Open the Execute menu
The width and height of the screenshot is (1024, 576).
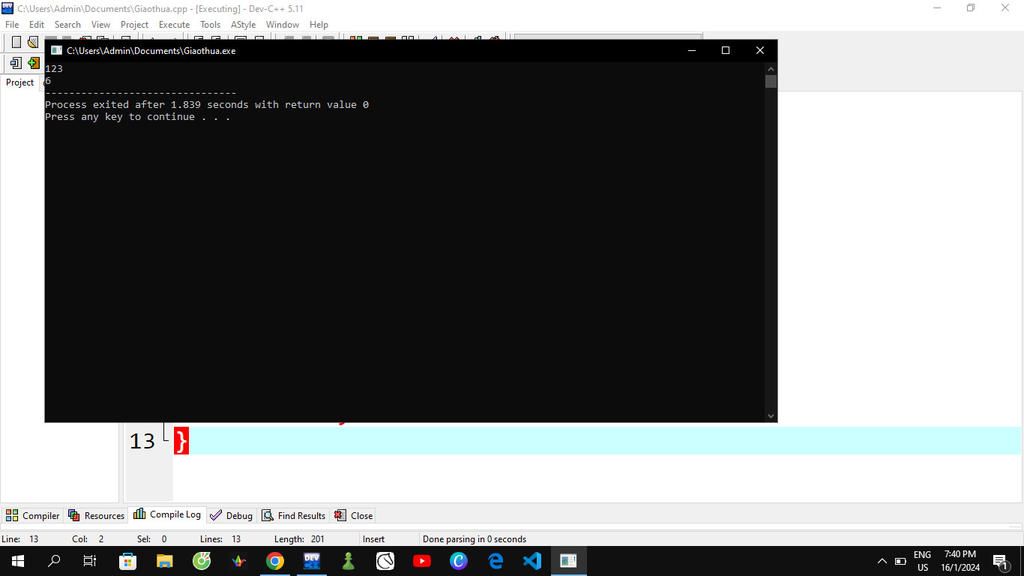point(174,25)
